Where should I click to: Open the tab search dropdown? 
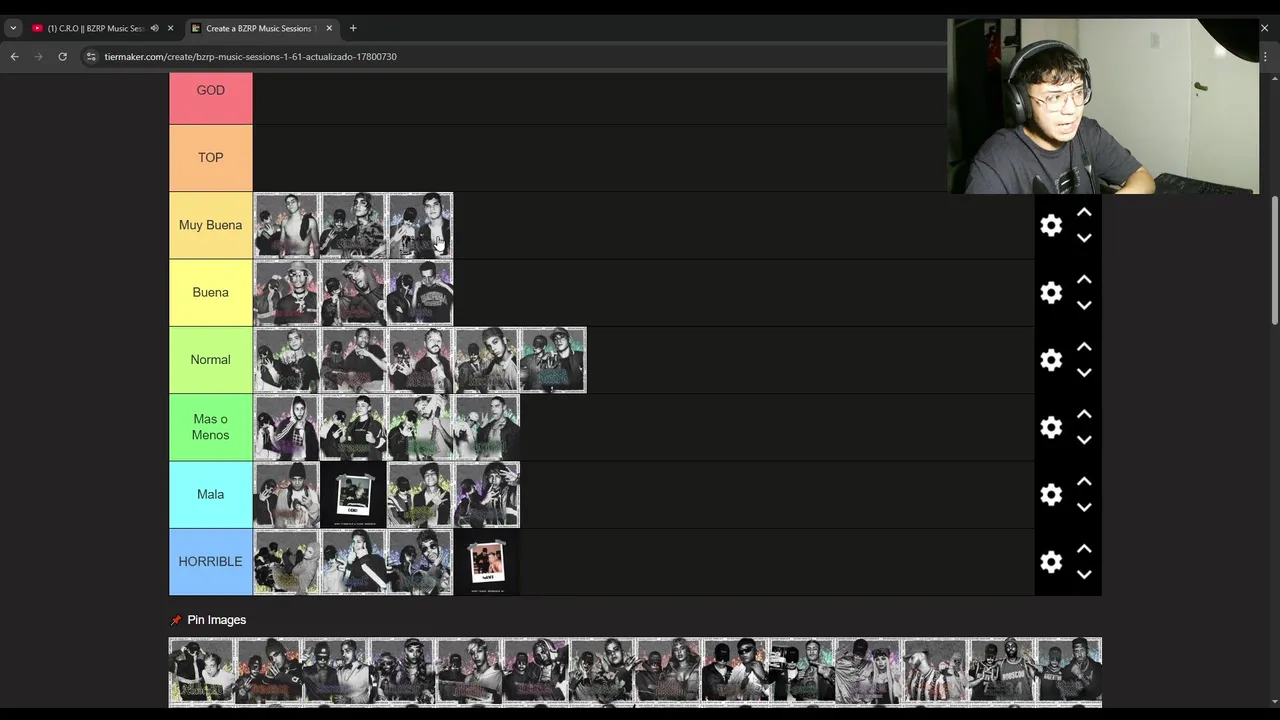[x=13, y=28]
